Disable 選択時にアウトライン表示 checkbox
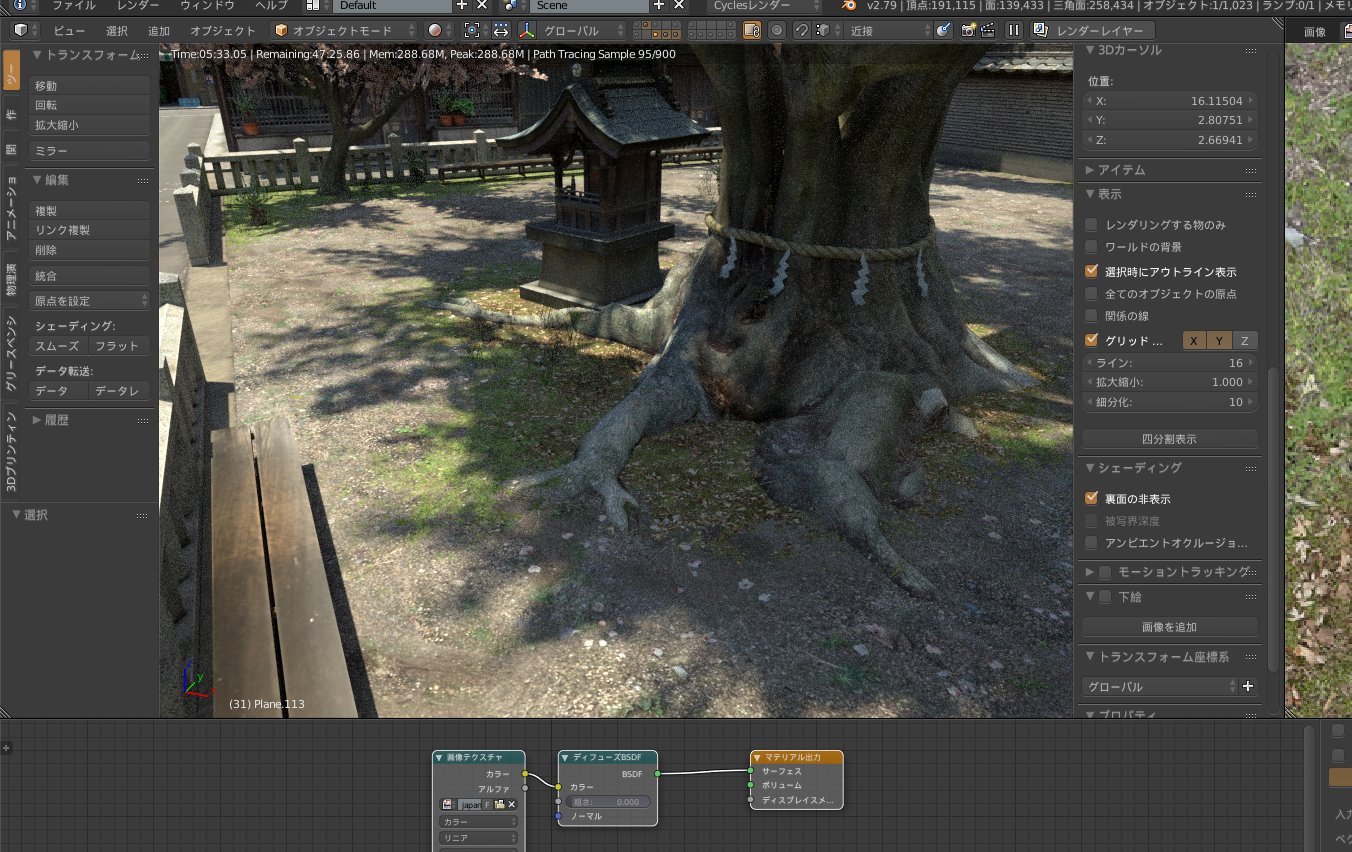The height and width of the screenshot is (852, 1352). click(1092, 272)
